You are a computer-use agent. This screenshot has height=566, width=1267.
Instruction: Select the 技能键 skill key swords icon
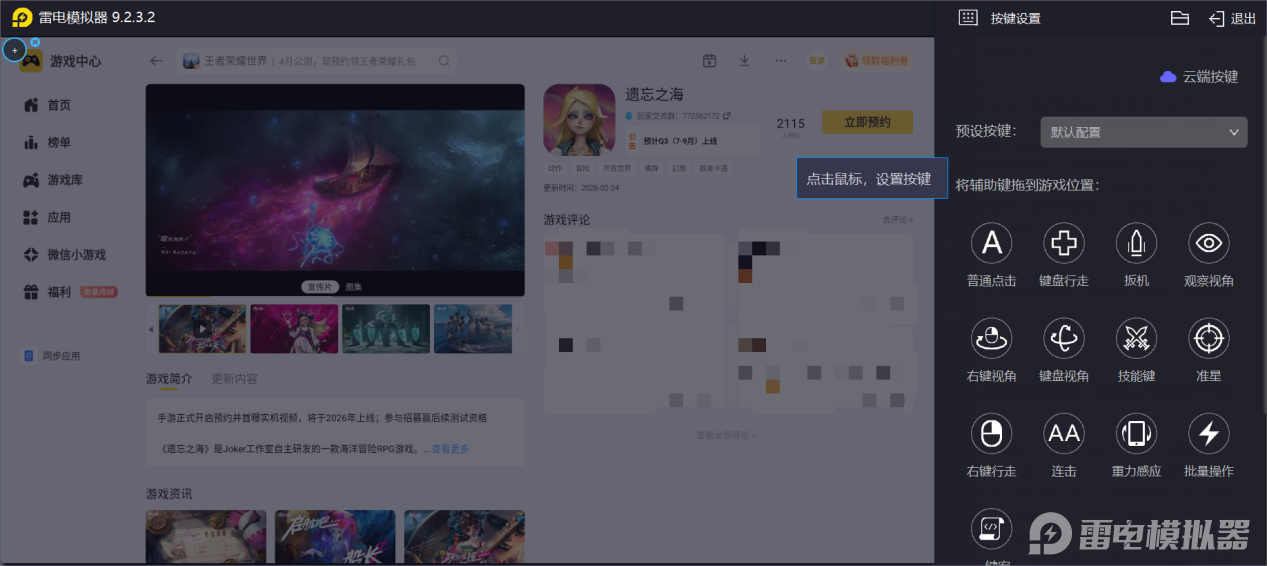[1136, 338]
